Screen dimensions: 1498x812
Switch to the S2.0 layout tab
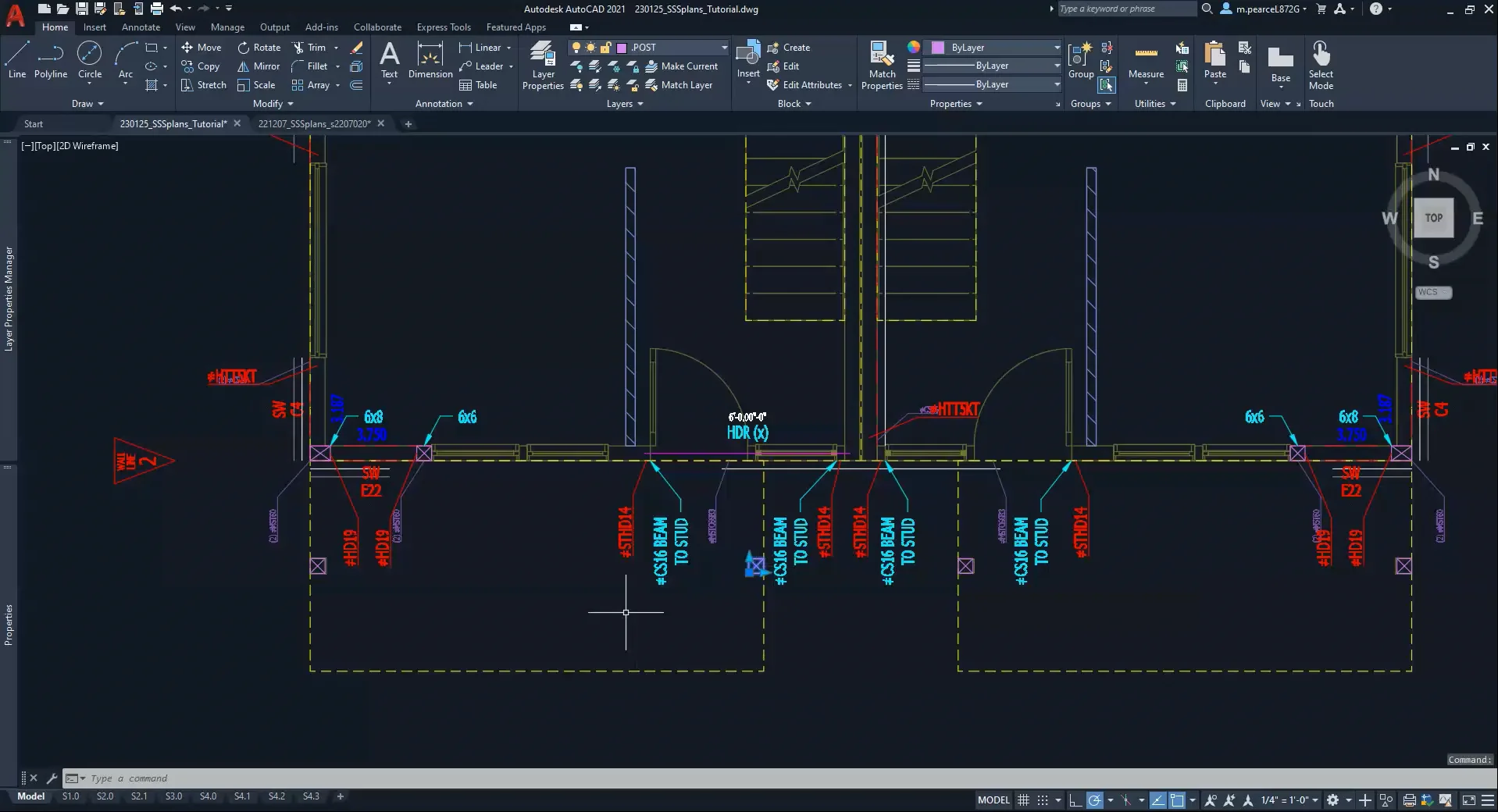104,796
